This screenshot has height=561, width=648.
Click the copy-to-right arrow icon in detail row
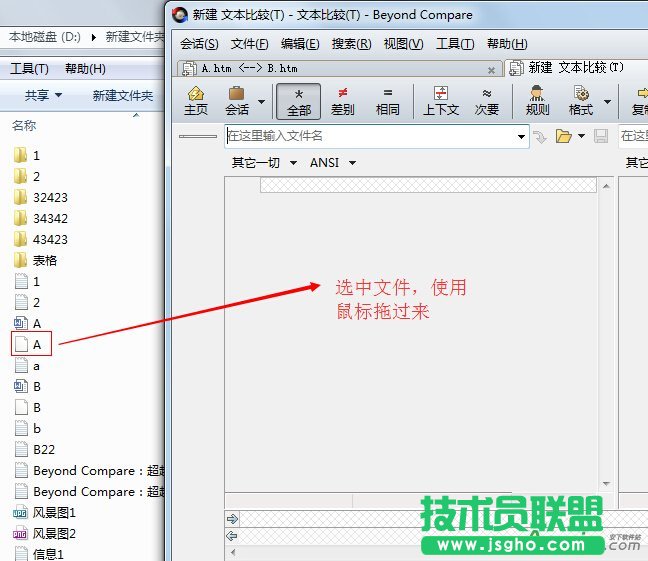coord(233,518)
